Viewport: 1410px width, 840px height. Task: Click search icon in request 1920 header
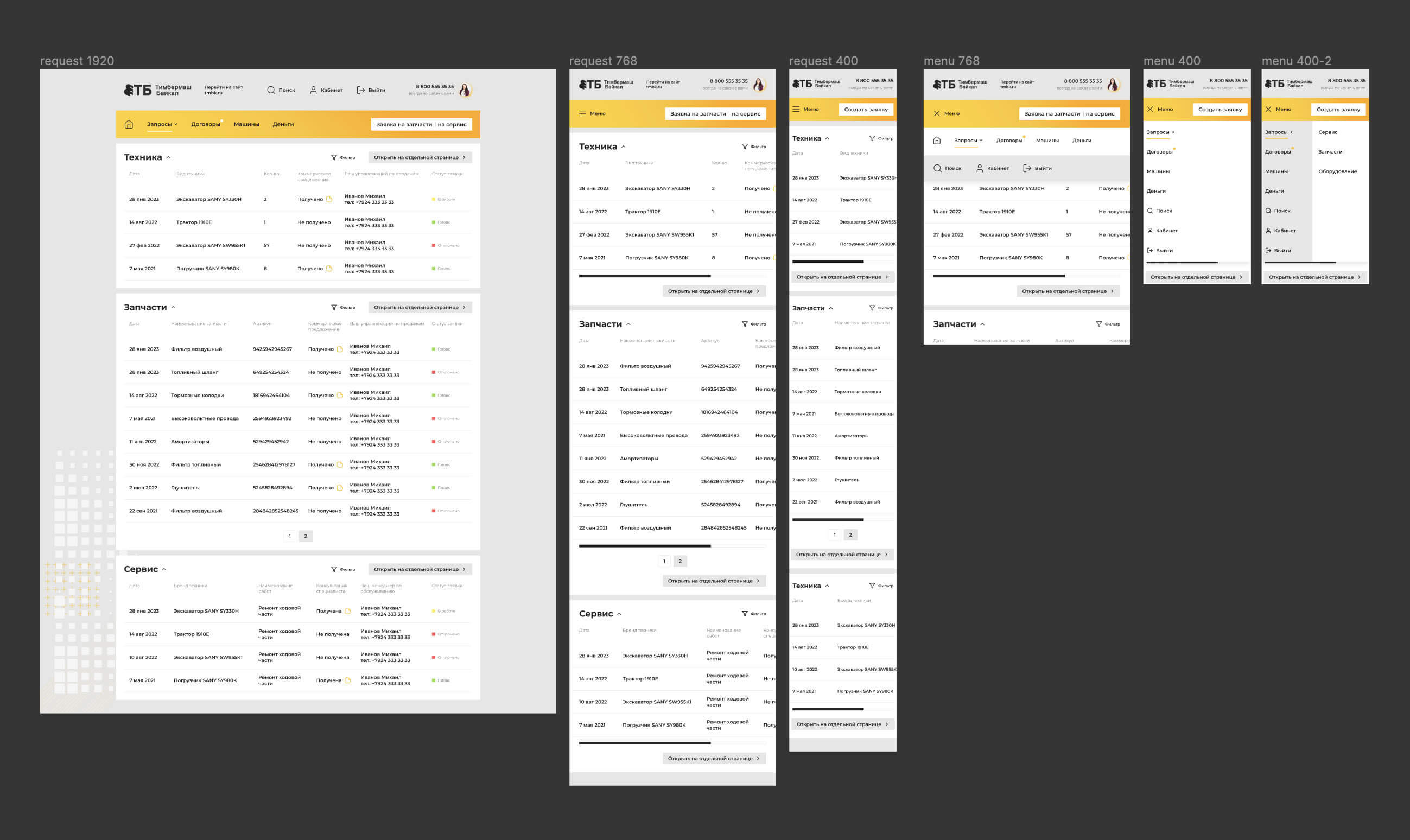[x=271, y=90]
